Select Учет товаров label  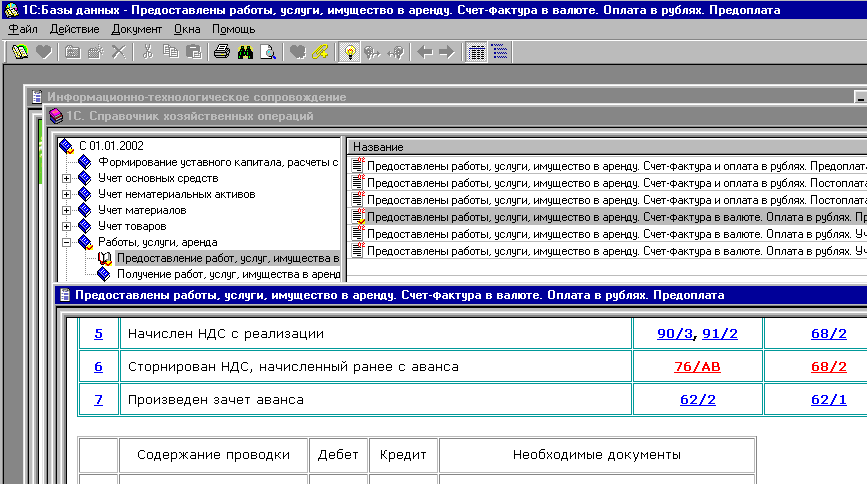tap(132, 226)
